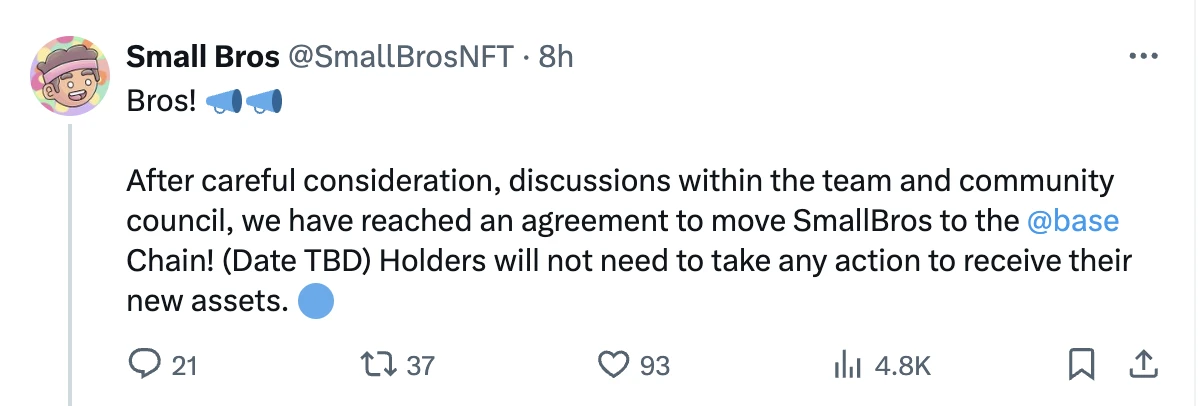Open the view analytics bar chart icon
Image resolution: width=1198 pixels, height=406 pixels.
pyautogui.click(x=848, y=366)
